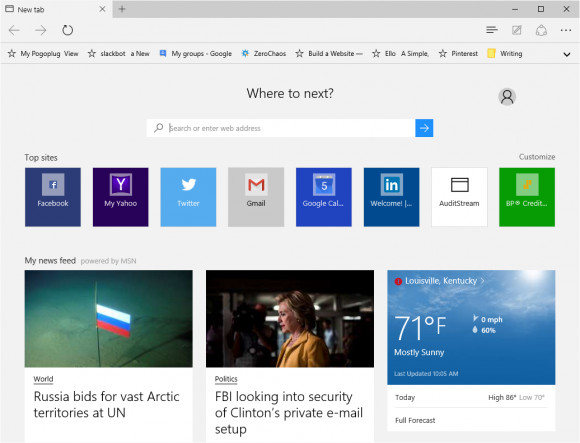The width and height of the screenshot is (580, 443).
Task: Expand the favorites bar overflow chevron
Action: (566, 54)
